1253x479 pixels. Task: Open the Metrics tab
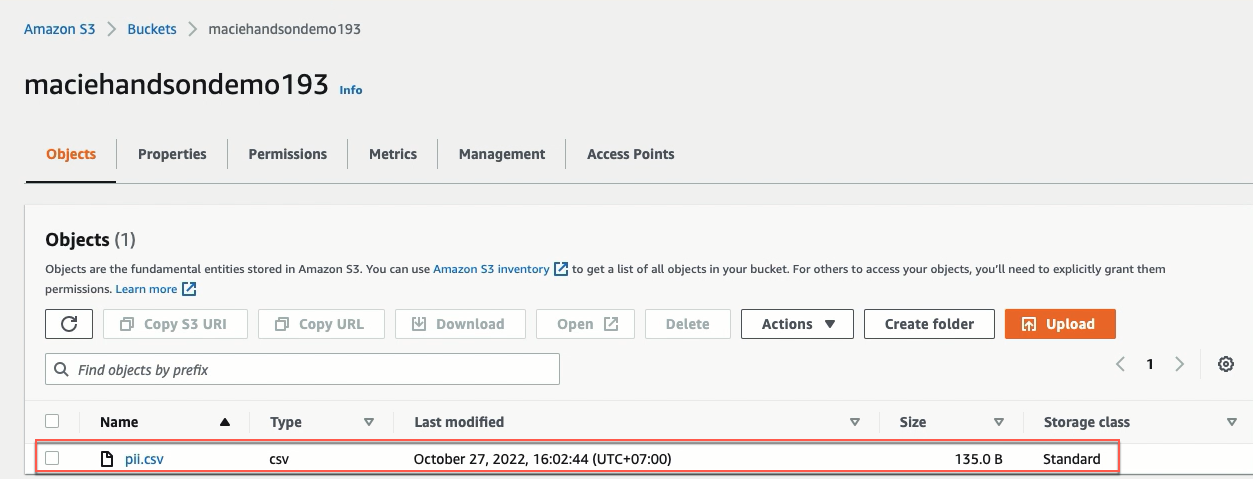coord(393,154)
